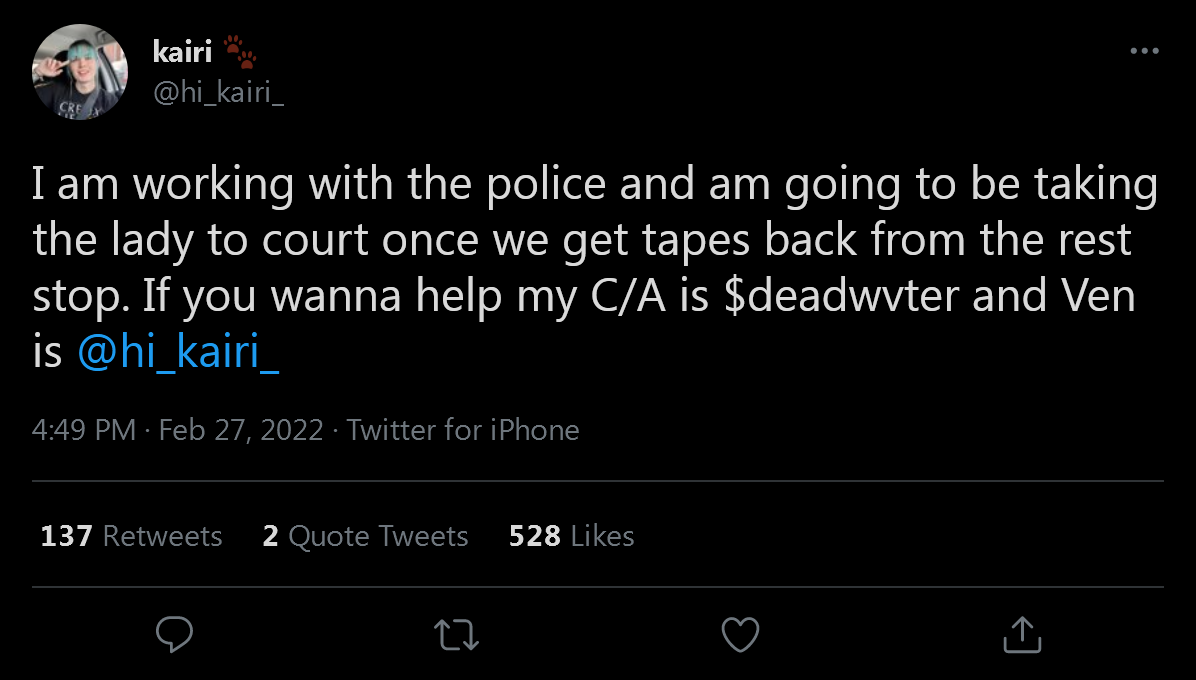Open the kairi display name
Image resolution: width=1196 pixels, height=680 pixels.
(x=182, y=52)
